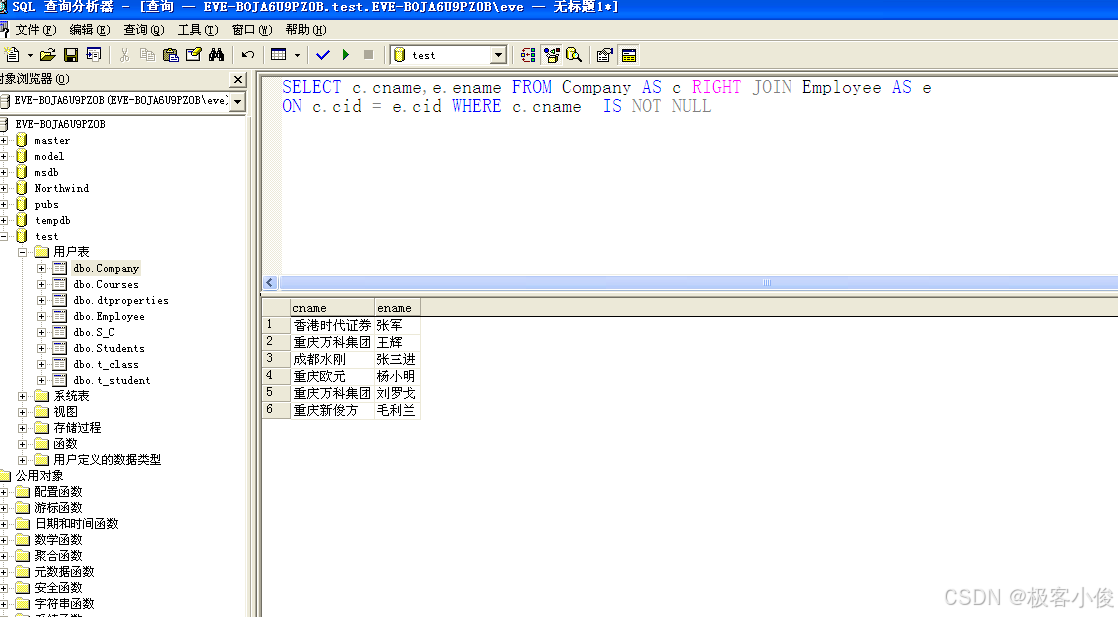Collapse the 用户表 folder
Viewport: 1118px width, 617px height.
[x=22, y=253]
